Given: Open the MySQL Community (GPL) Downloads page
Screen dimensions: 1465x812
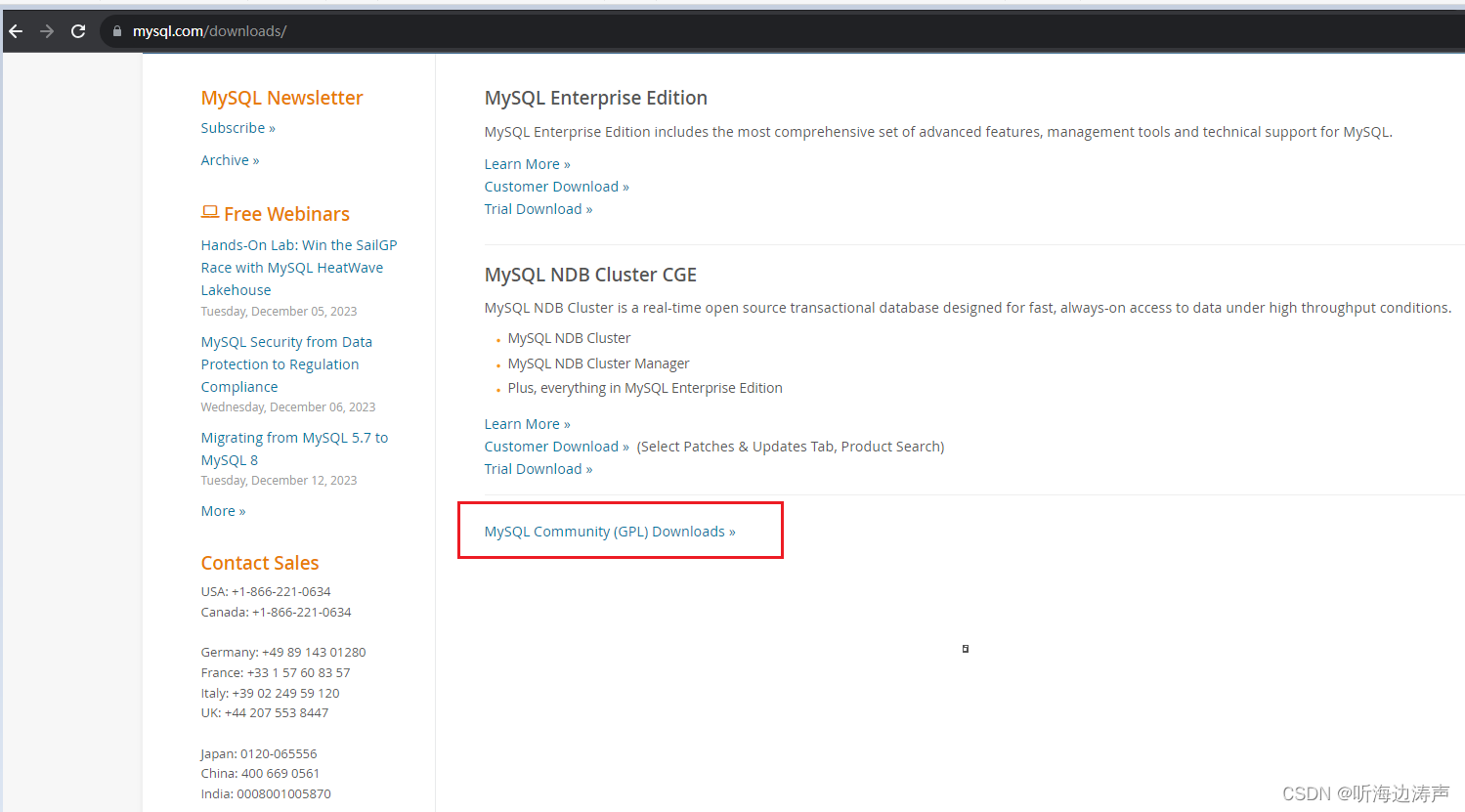Looking at the screenshot, I should pyautogui.click(x=609, y=531).
